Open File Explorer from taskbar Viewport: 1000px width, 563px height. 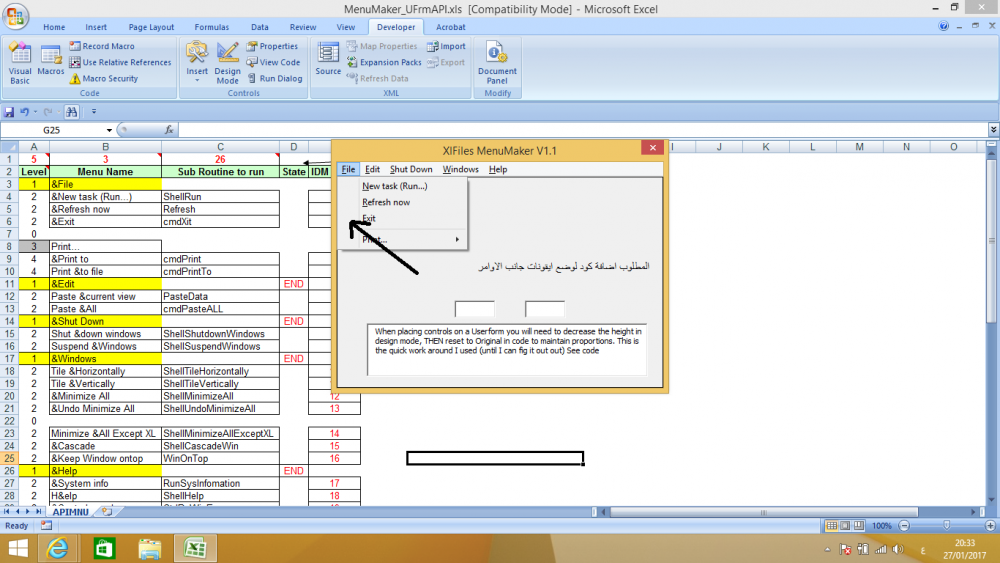[149, 548]
